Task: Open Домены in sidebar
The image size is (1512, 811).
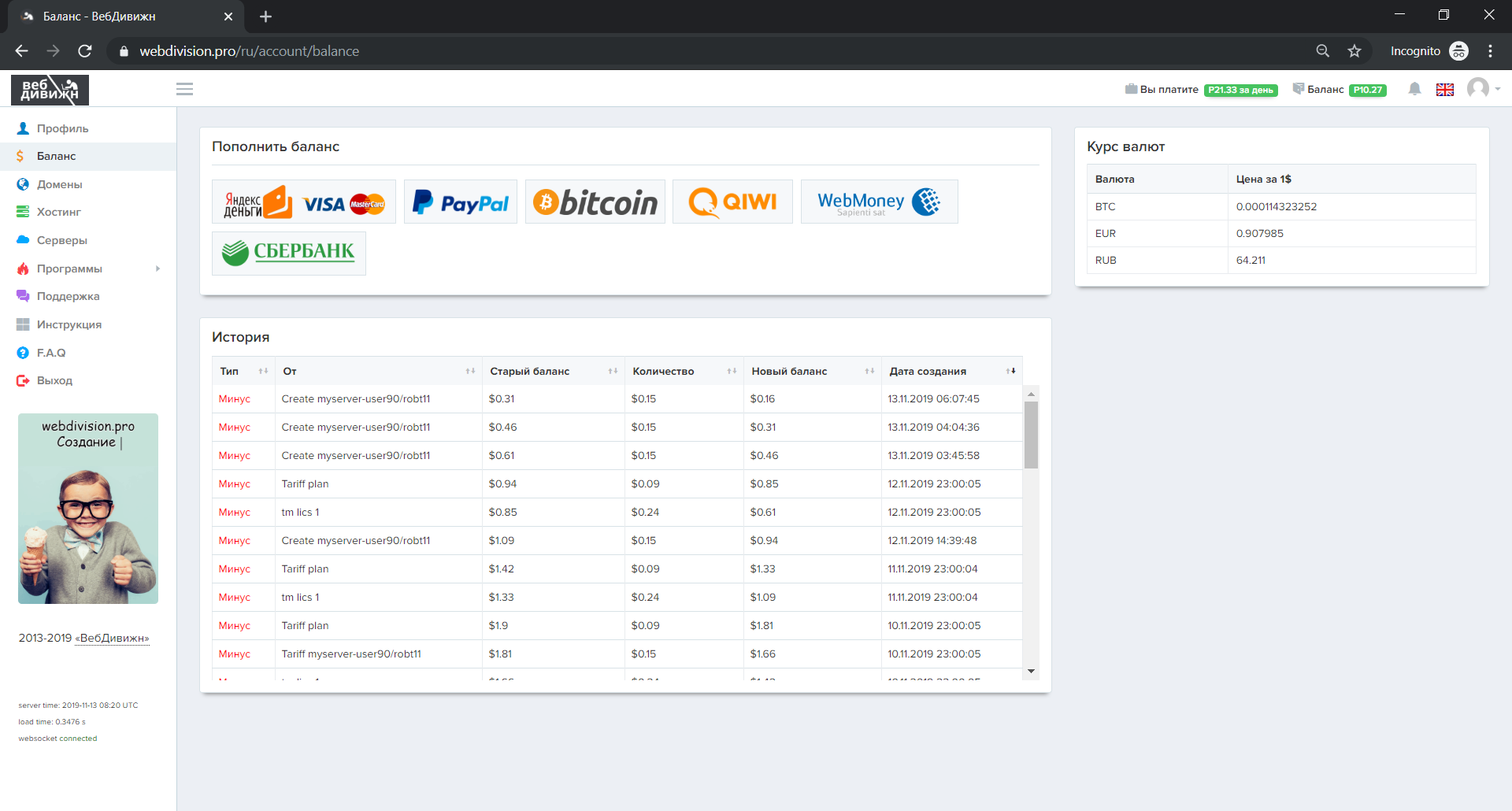Action: point(59,184)
